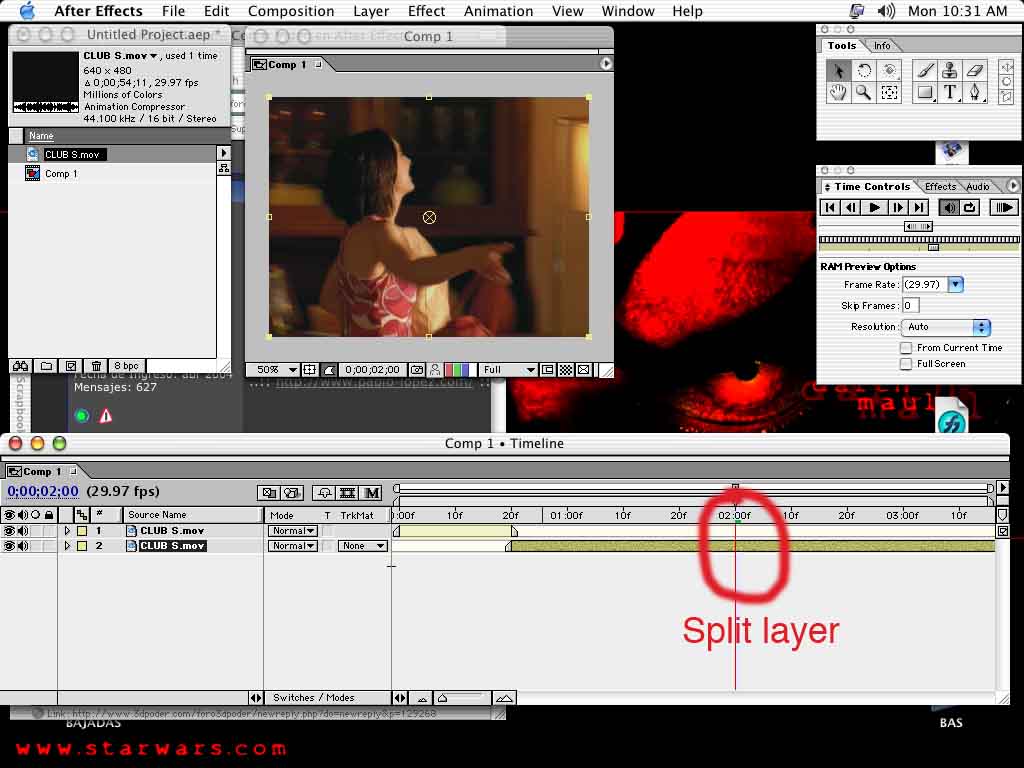Image resolution: width=1024 pixels, height=768 pixels.
Task: Open the TrkMat None dropdown of layer 2
Action: (362, 546)
